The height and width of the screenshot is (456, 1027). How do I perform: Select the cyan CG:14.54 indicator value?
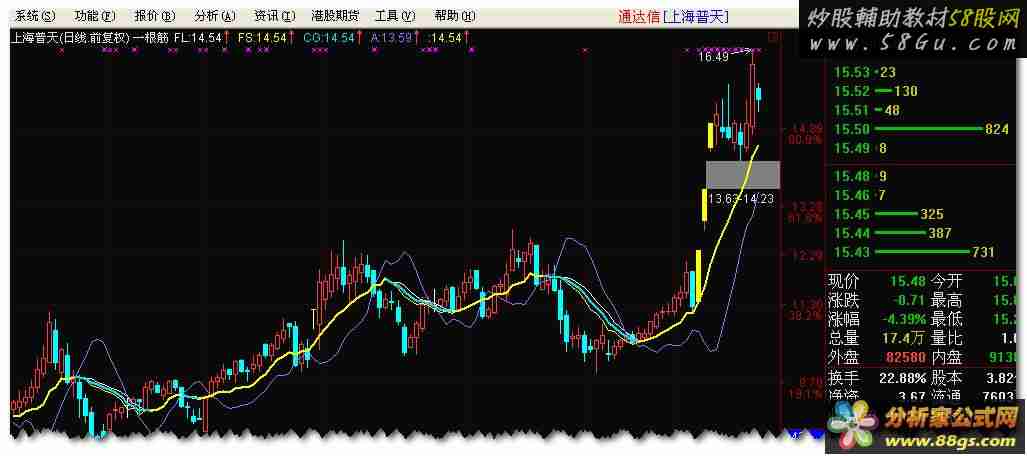pyautogui.click(x=329, y=38)
